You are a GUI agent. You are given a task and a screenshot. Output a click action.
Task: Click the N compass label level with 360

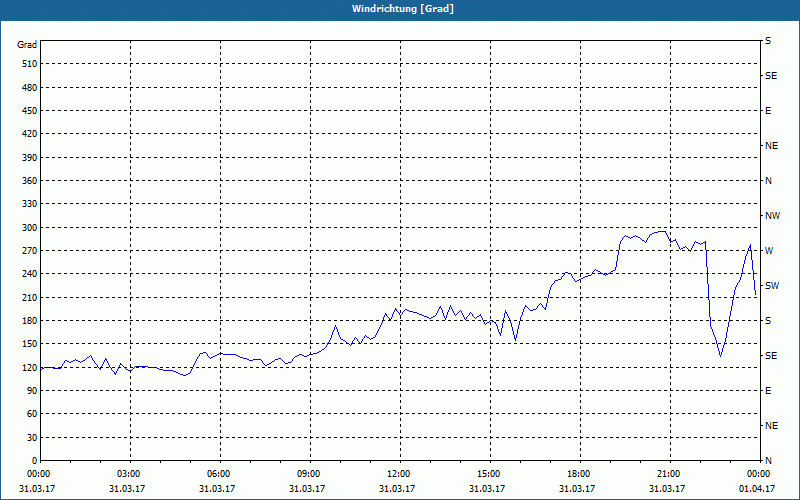(x=768, y=181)
